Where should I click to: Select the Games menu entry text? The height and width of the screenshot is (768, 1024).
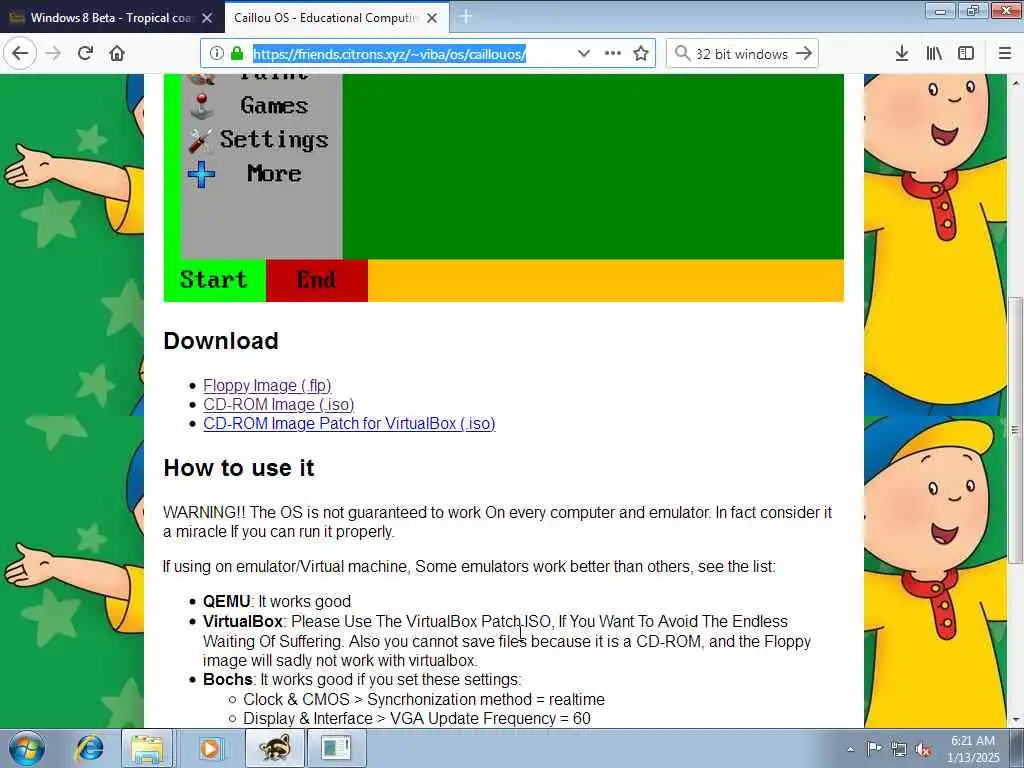(274, 105)
